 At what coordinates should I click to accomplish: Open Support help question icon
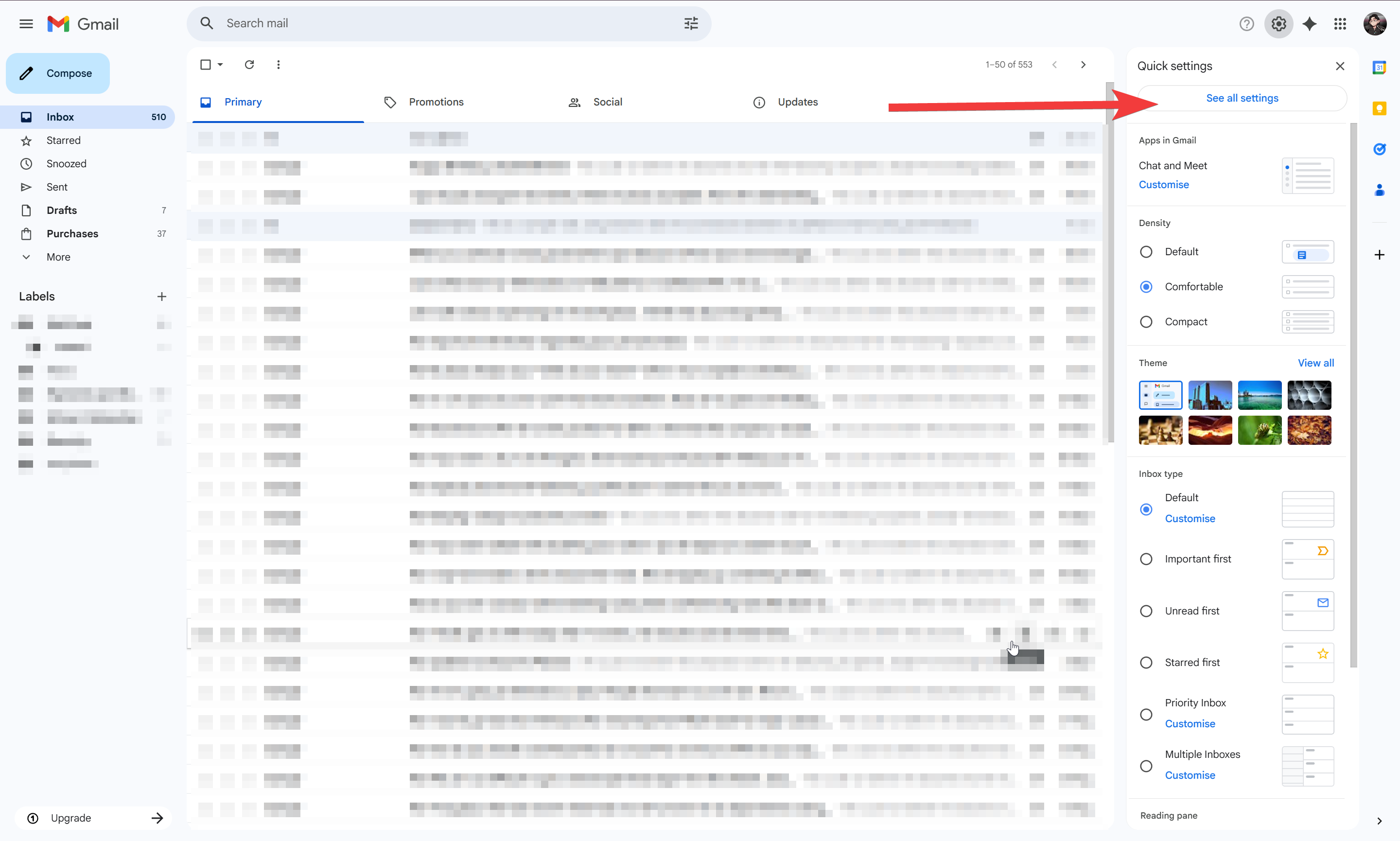coord(1246,24)
